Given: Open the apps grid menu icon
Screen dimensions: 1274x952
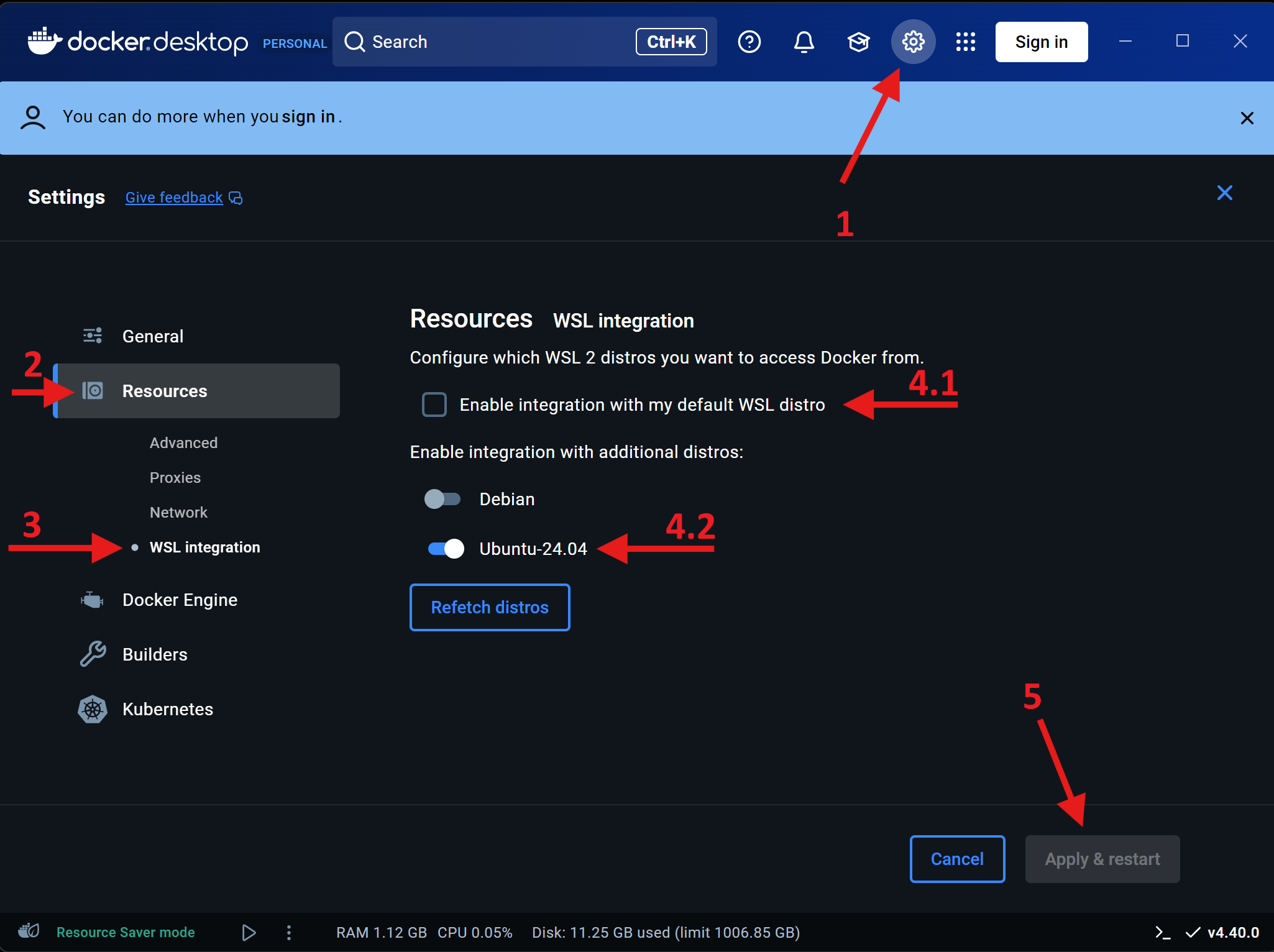Looking at the screenshot, I should 966,42.
